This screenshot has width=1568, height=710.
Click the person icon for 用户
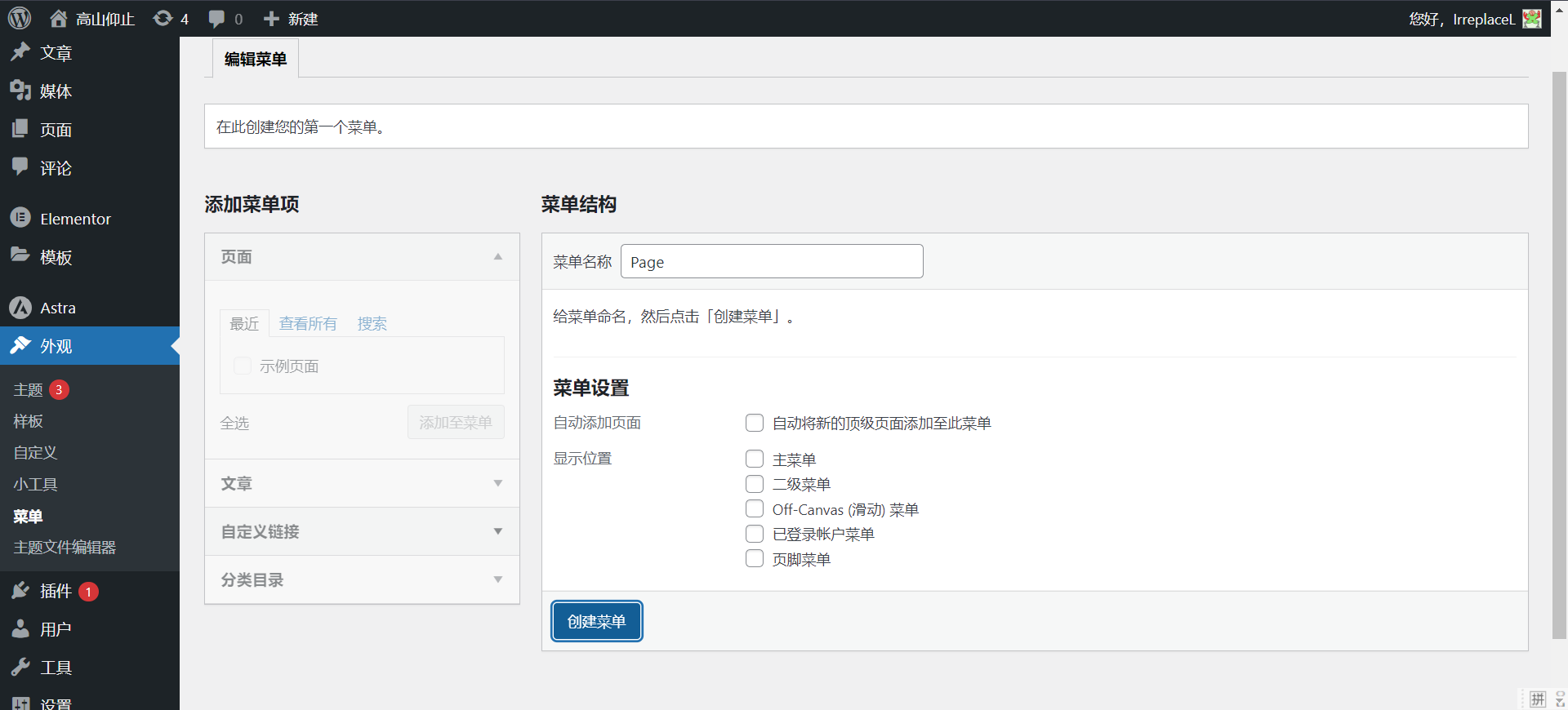tap(20, 629)
